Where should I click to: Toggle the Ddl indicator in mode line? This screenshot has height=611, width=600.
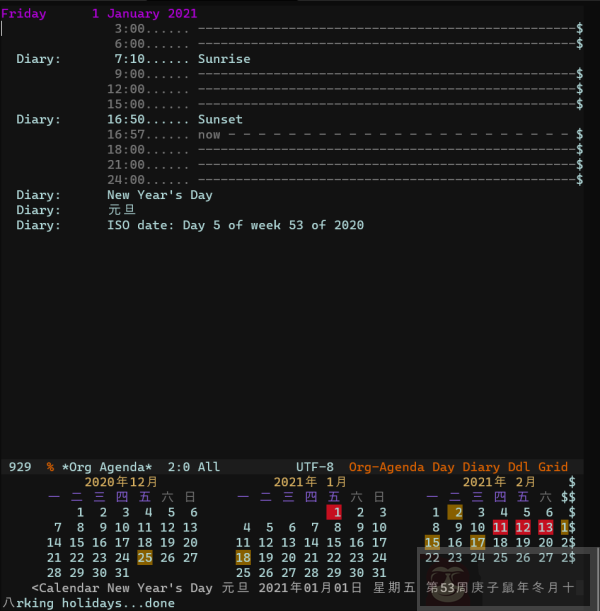[519, 467]
